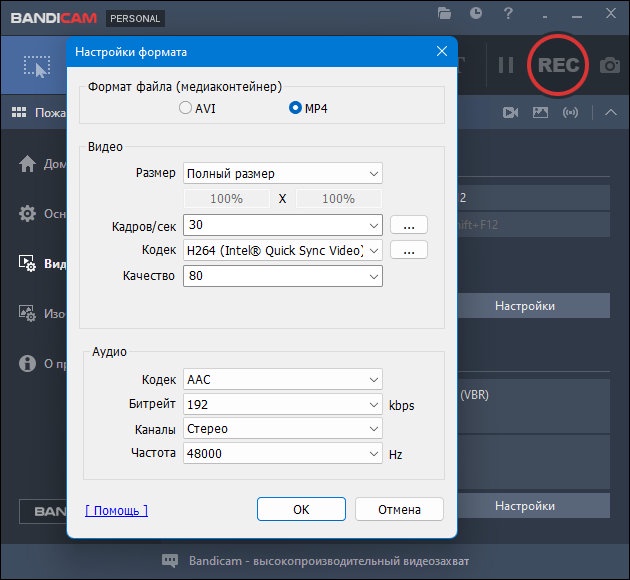Screen dimensions: 630x580
Task: Click the lower Настройки button in the Bandicam window
Action: pyautogui.click(x=534, y=506)
